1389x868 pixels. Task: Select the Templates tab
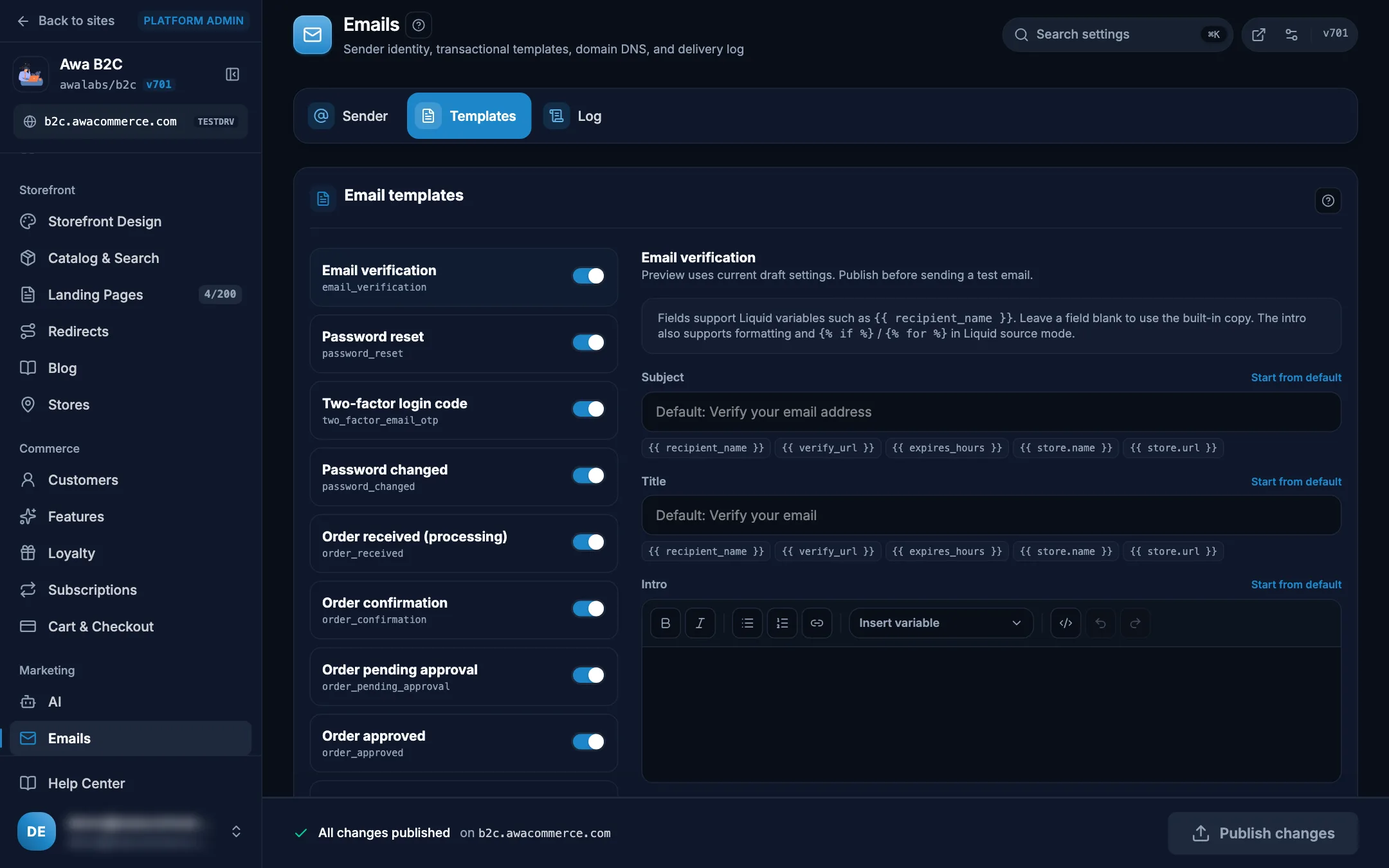pos(469,116)
